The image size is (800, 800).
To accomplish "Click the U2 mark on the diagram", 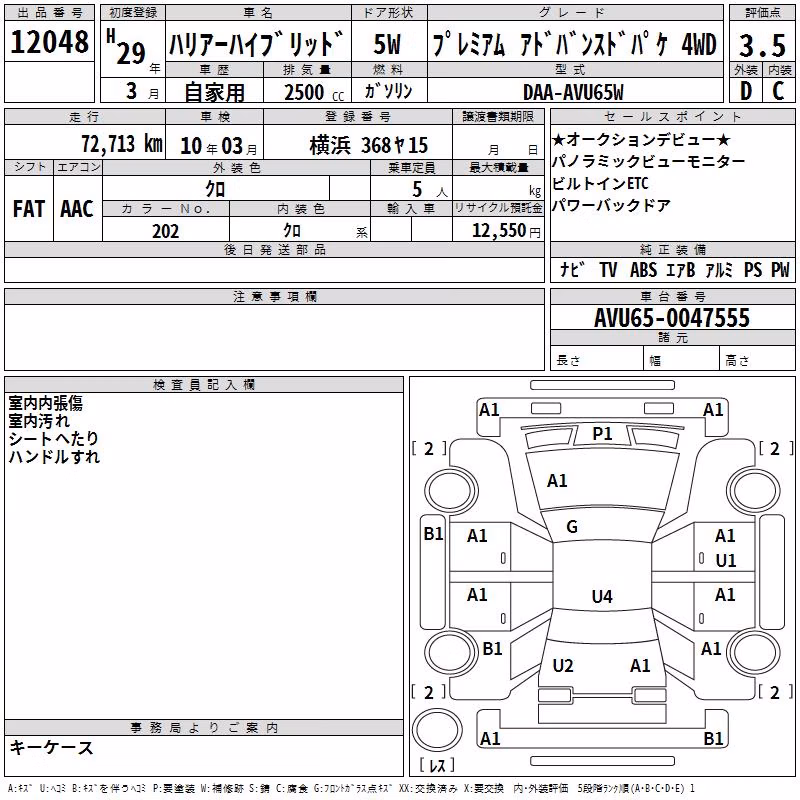I will click(563, 665).
